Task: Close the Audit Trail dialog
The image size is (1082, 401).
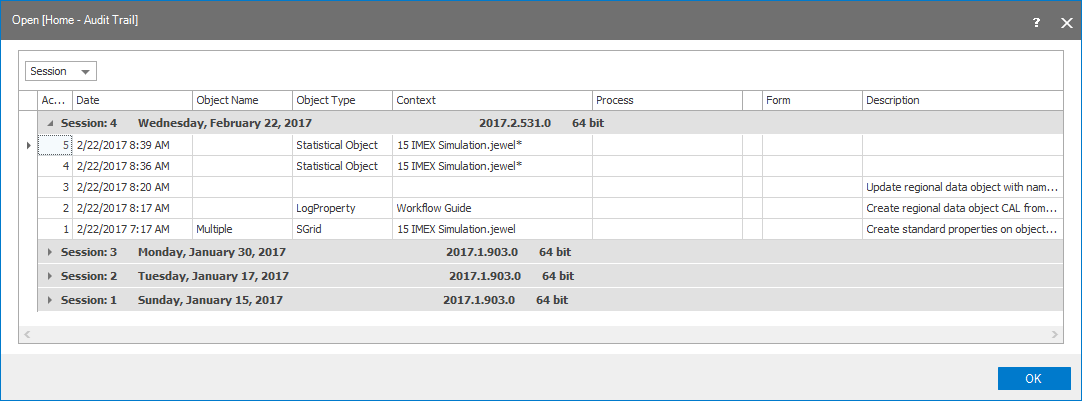Action: (x=1066, y=21)
